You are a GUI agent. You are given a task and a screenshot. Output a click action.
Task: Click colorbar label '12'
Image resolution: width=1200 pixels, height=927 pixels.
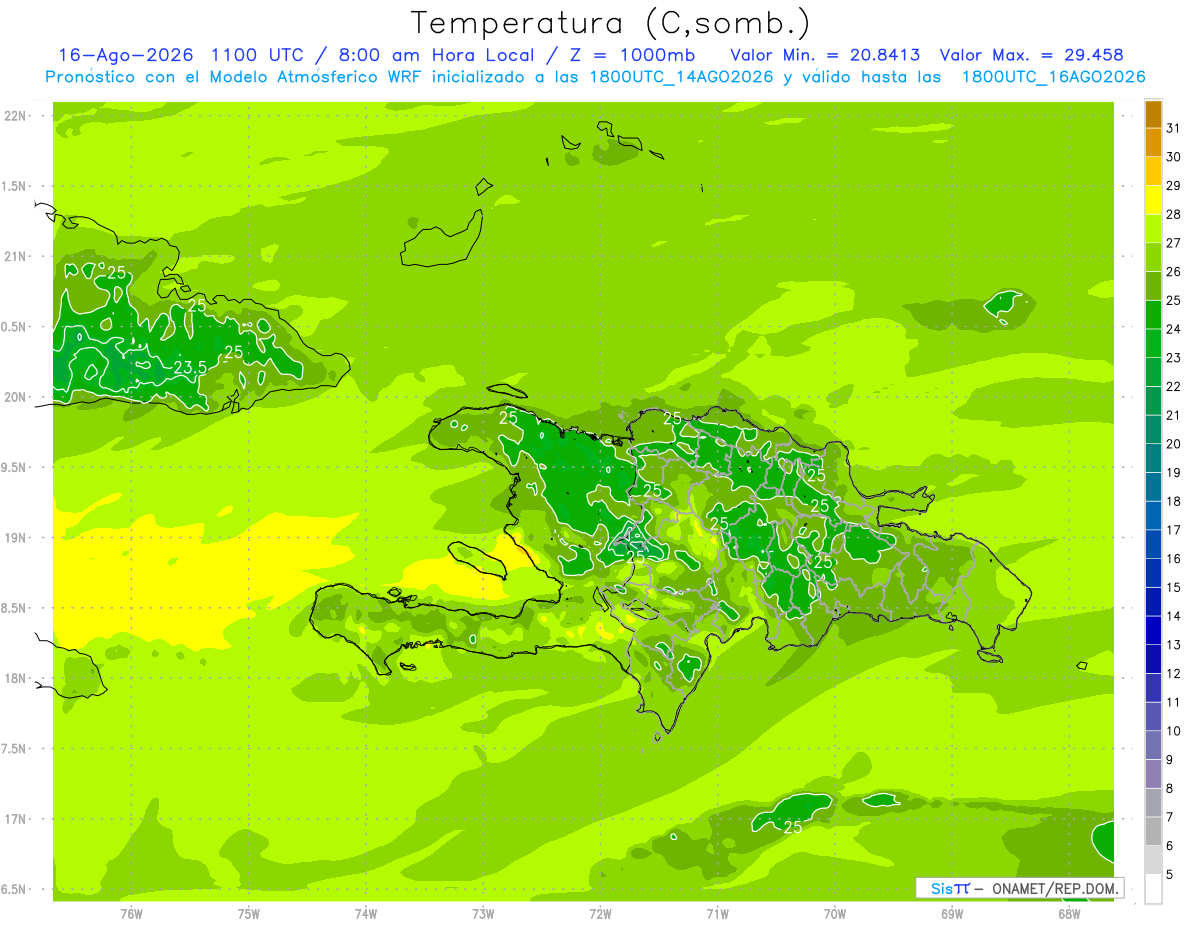coord(1174,673)
